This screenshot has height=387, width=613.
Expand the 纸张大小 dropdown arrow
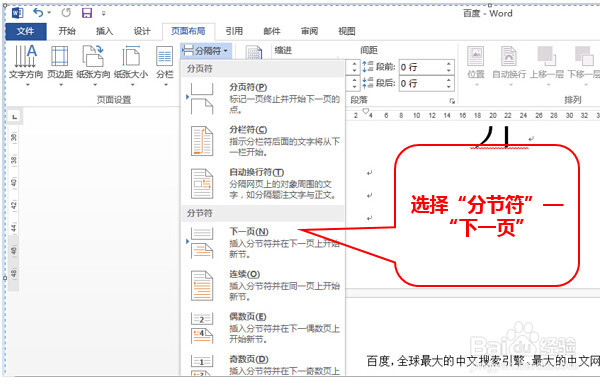[x=132, y=84]
